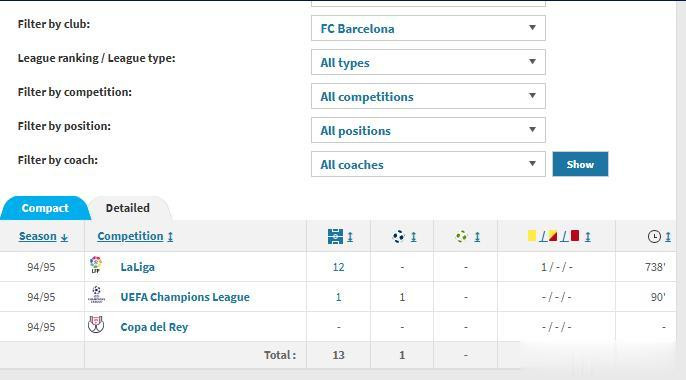This screenshot has width=686, height=380.
Task: Open the FC Barcelona club dropdown
Action: [x=428, y=28]
